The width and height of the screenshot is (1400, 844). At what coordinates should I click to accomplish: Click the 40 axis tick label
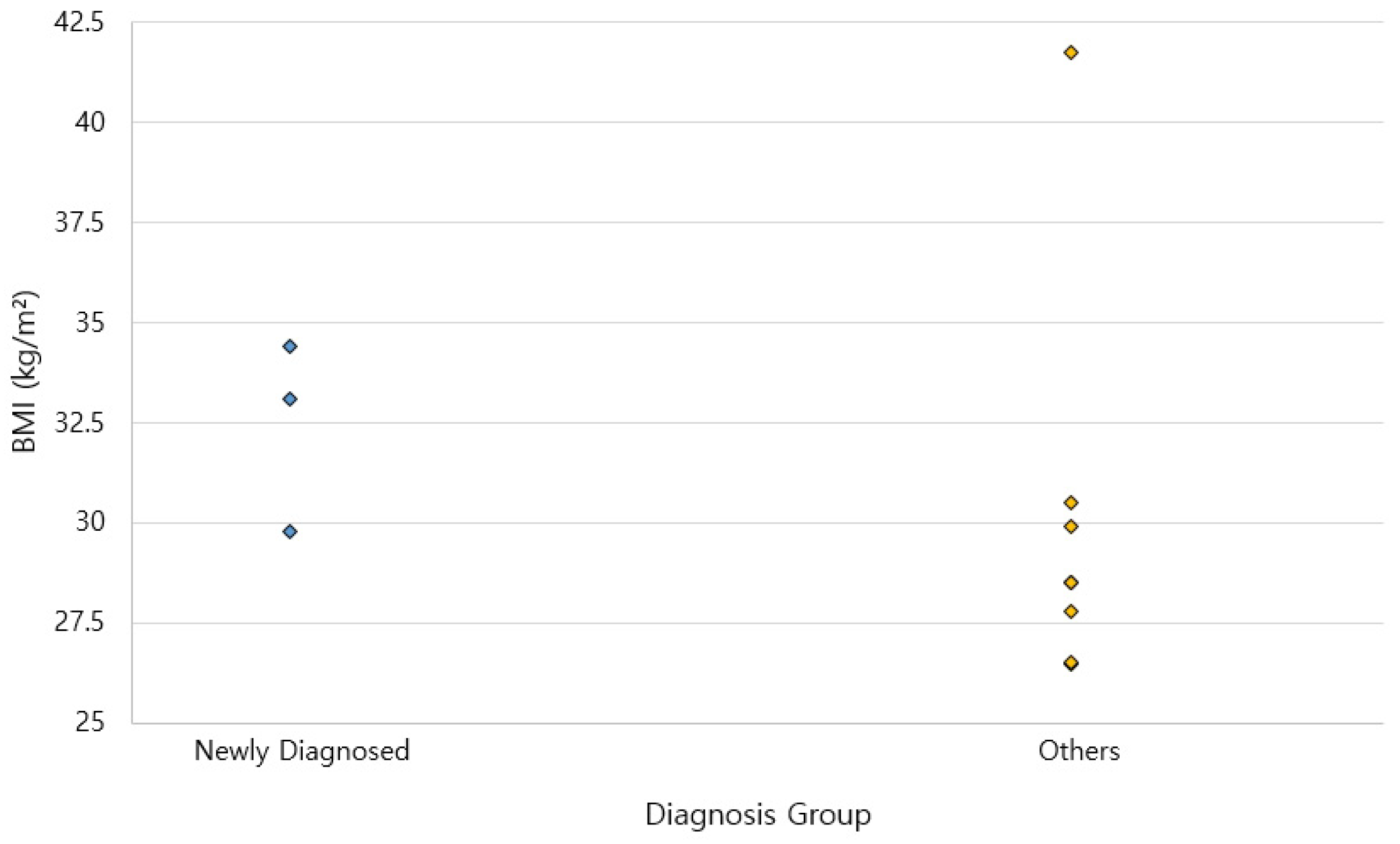(x=90, y=122)
